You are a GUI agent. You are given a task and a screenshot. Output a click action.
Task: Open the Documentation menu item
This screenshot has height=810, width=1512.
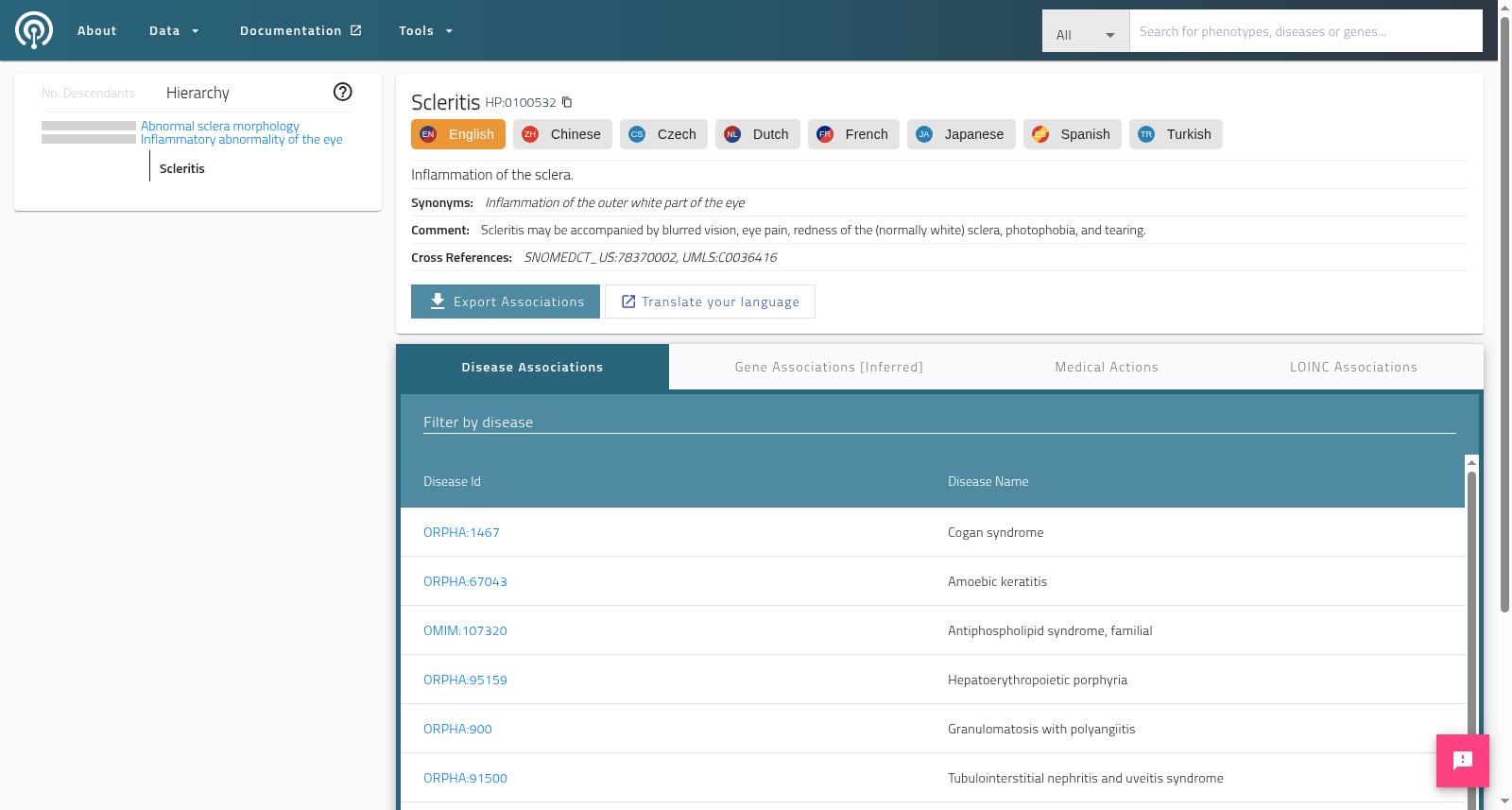[301, 30]
